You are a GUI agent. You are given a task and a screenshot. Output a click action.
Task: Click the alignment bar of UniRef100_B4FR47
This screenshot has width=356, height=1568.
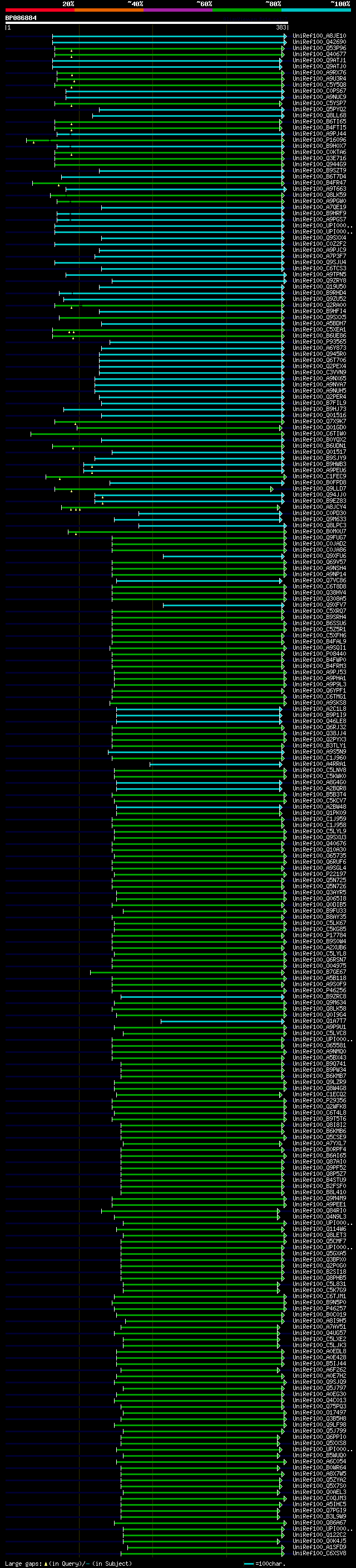point(158,182)
